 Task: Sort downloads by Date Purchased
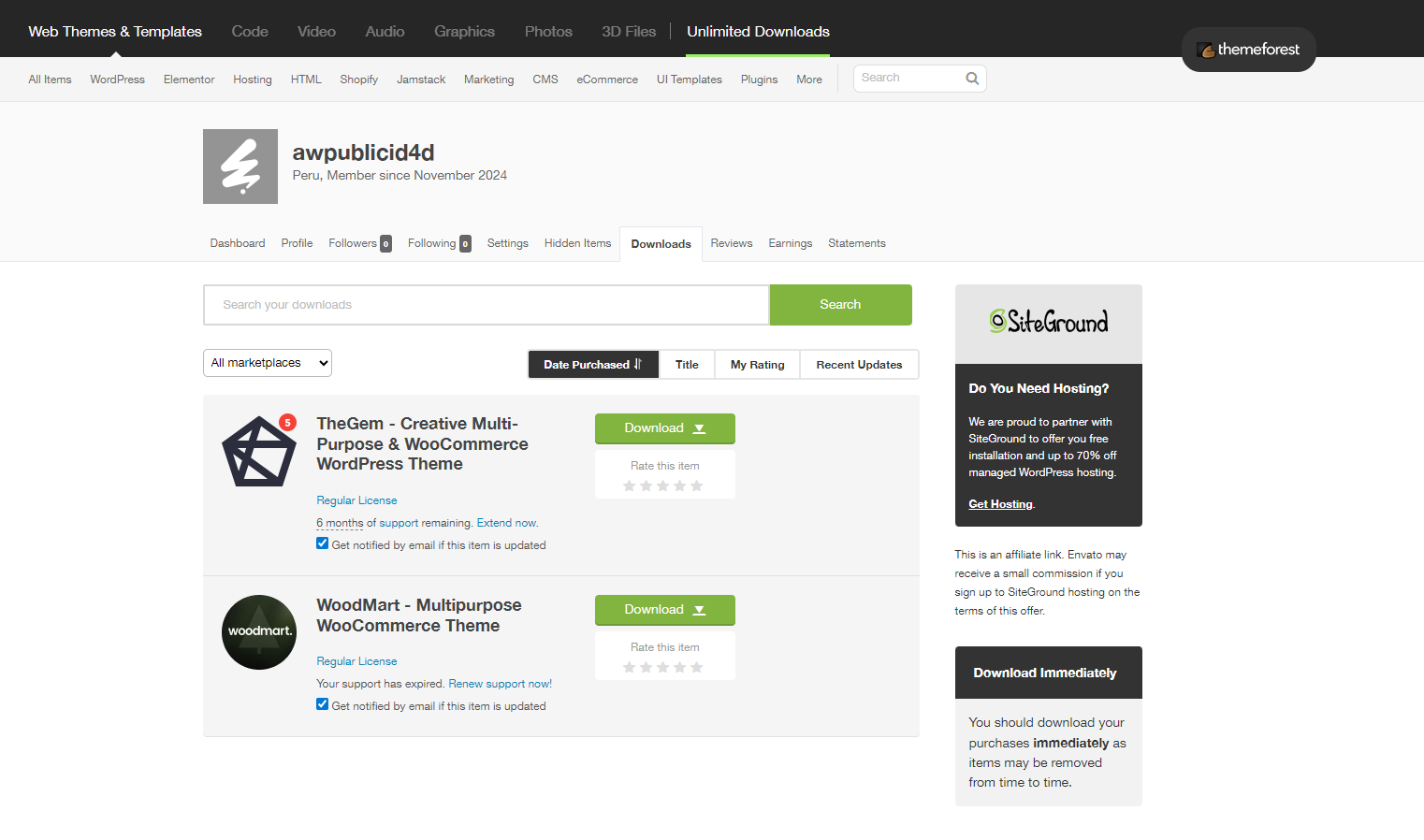coord(593,365)
